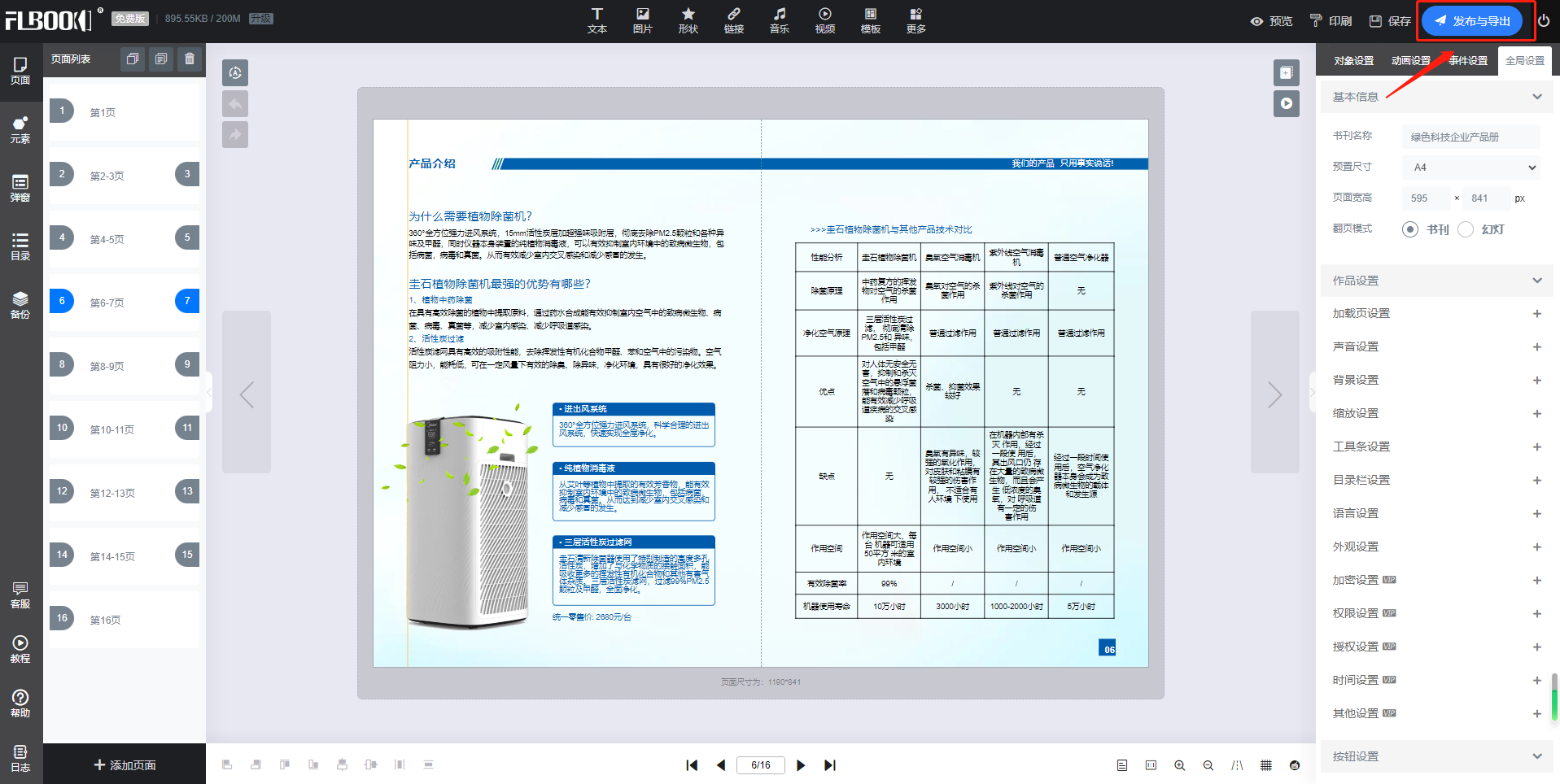Open the 教程 tutorial
The width and height of the screenshot is (1560, 784).
coord(20,650)
